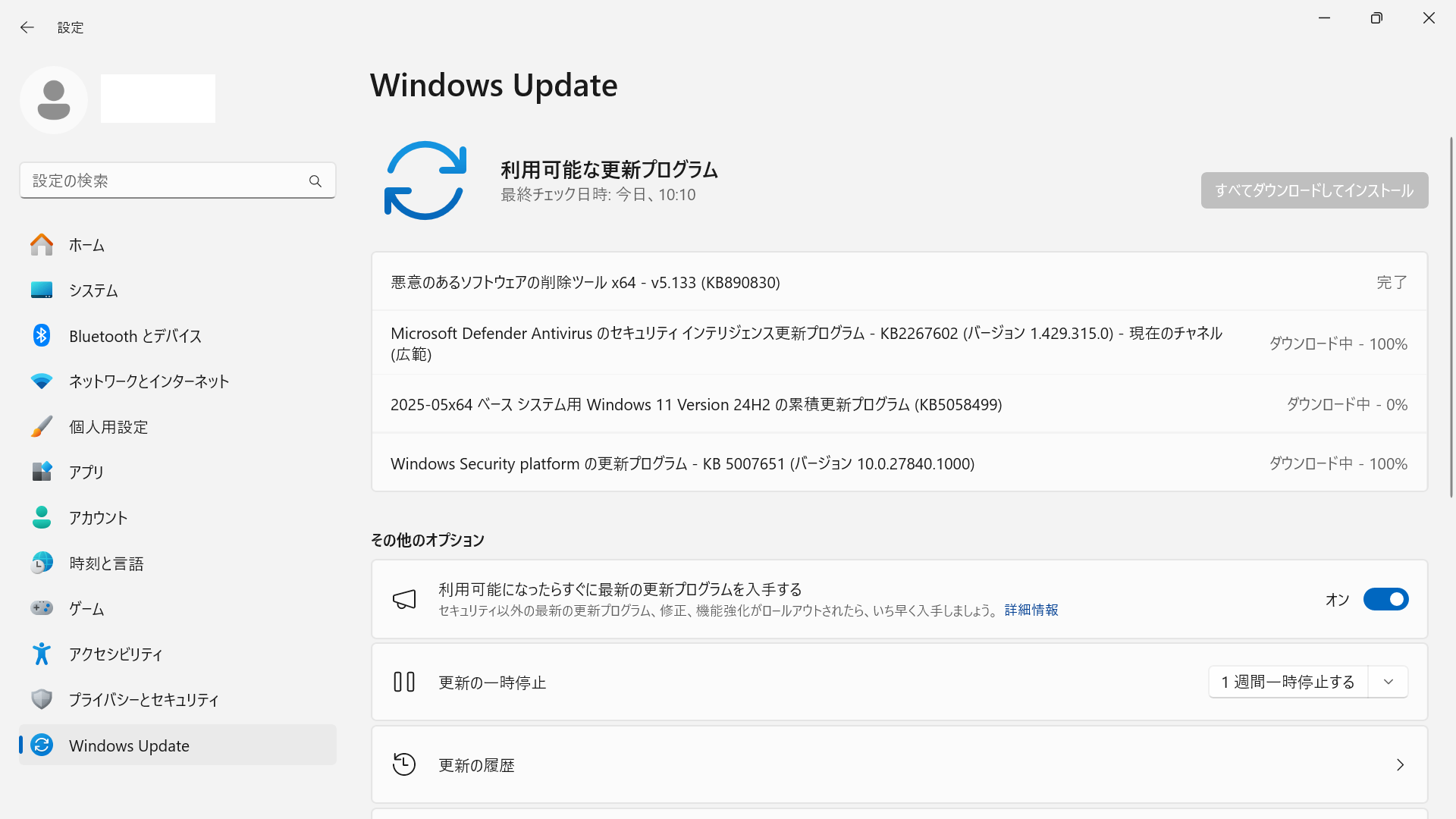
Task: Click the 1 週間一時停止する pause button
Action: point(1288,682)
